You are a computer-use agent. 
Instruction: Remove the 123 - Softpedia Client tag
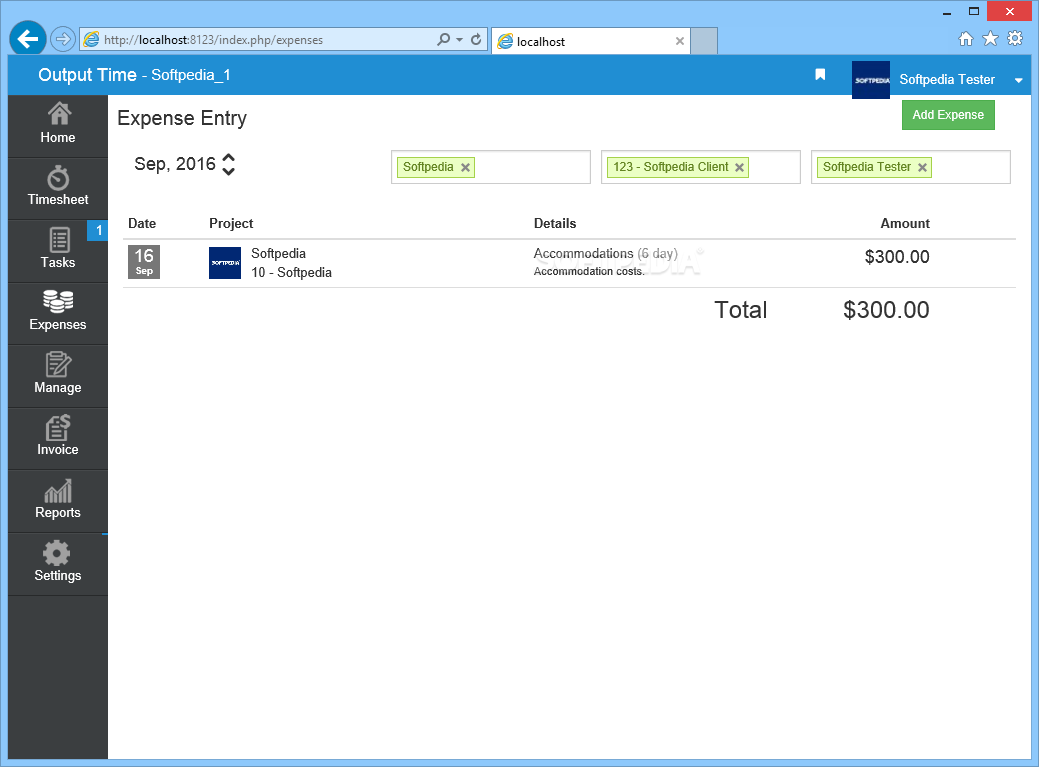click(x=739, y=168)
